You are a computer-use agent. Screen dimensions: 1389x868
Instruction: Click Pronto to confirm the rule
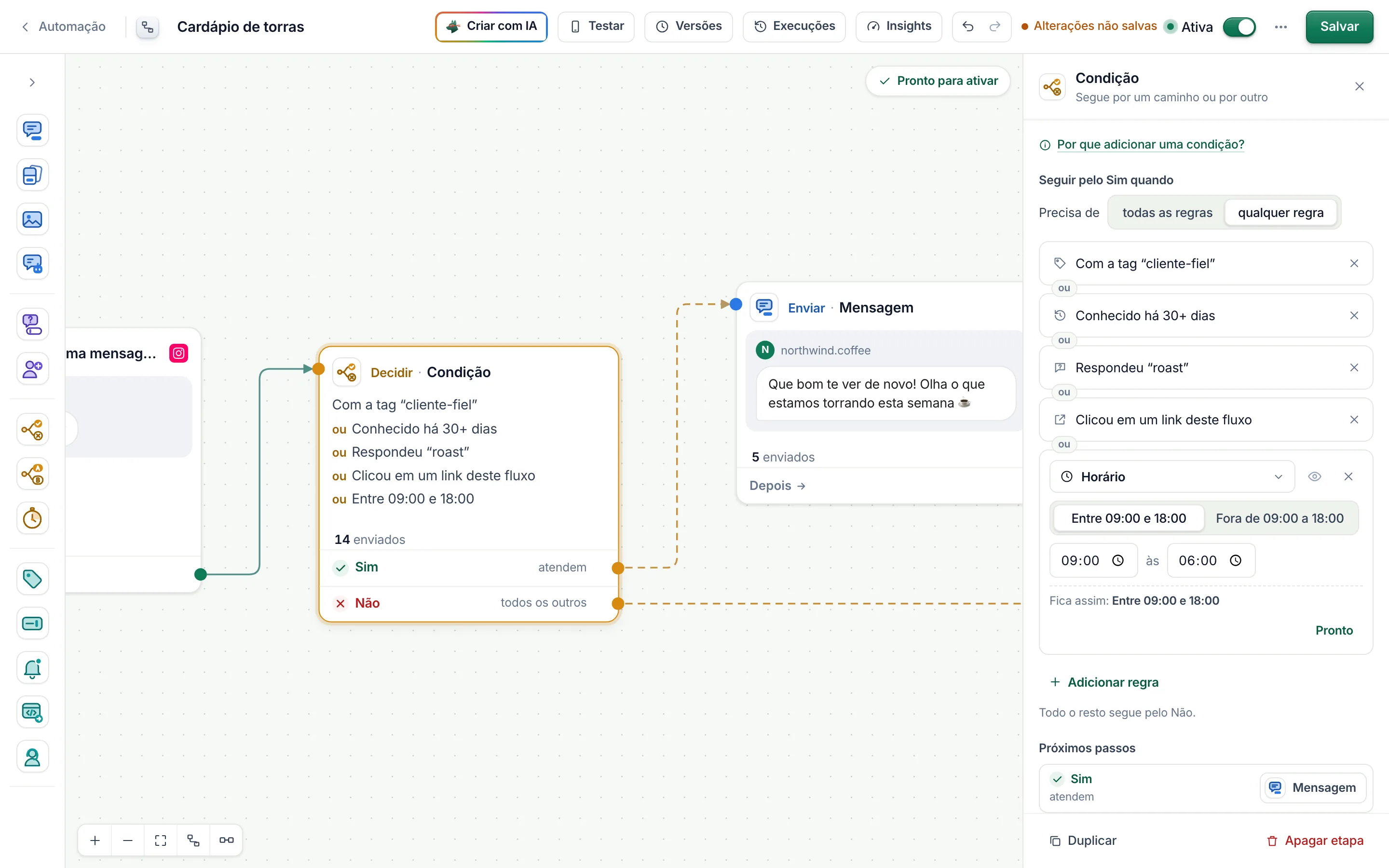1334,630
